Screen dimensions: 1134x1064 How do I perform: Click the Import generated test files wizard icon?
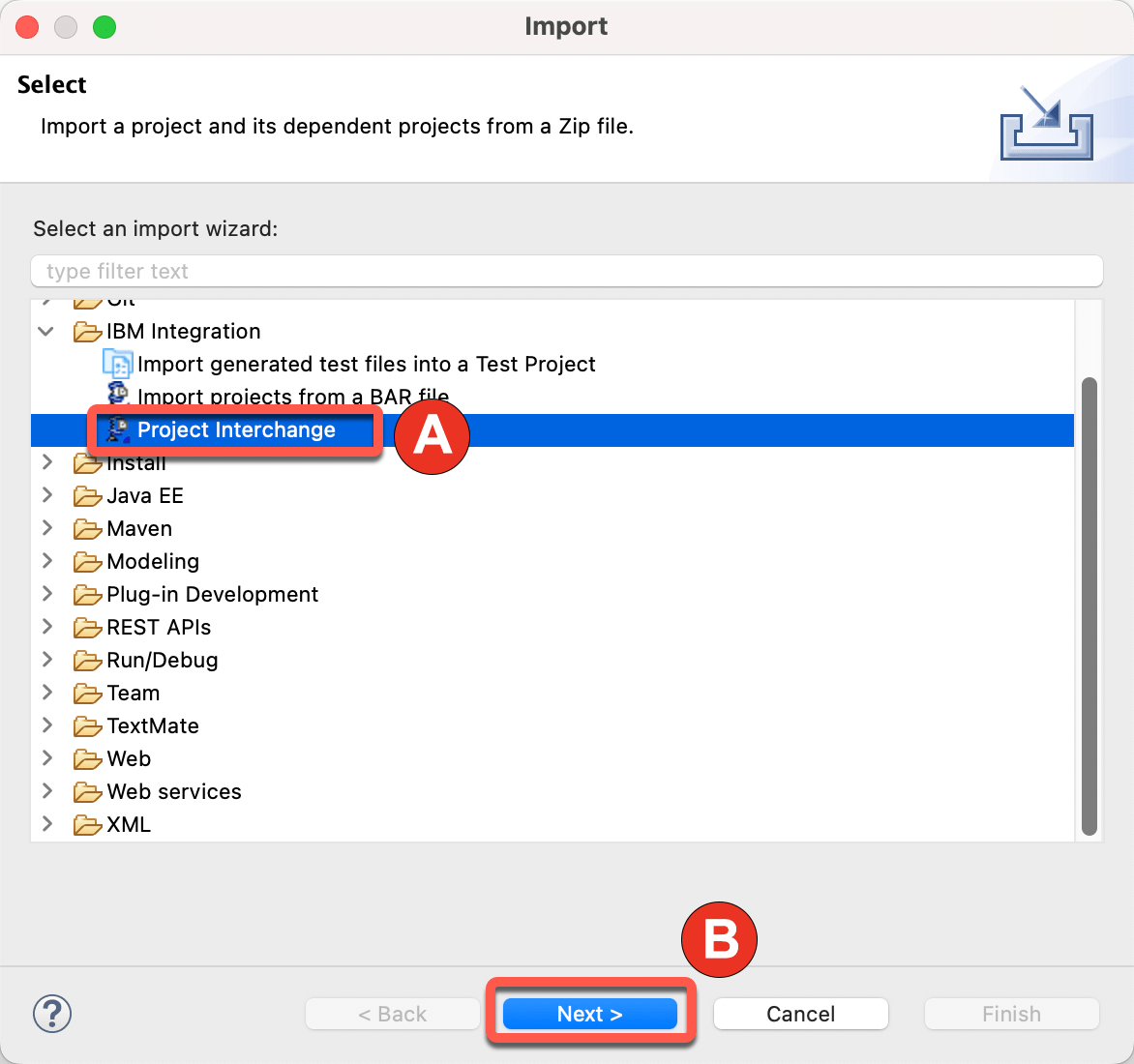[x=117, y=363]
